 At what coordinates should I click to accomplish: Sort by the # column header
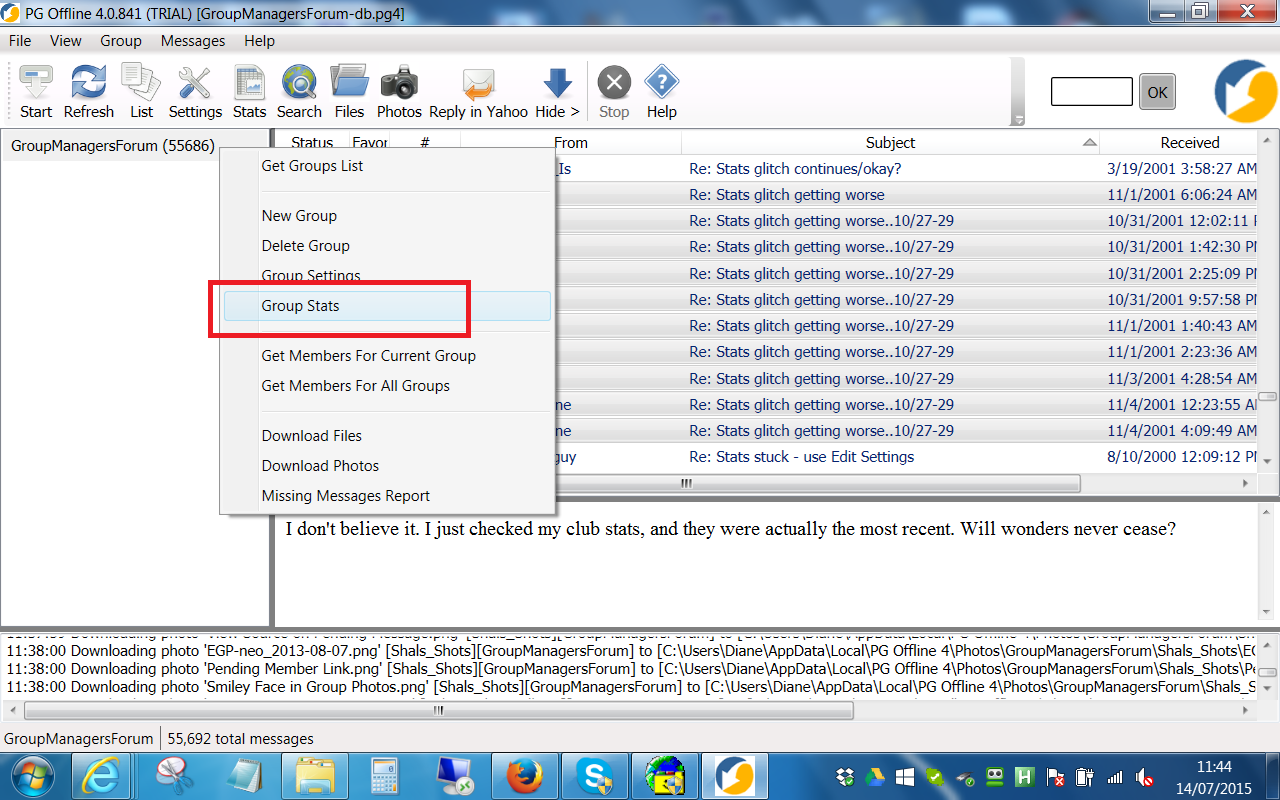click(x=425, y=143)
